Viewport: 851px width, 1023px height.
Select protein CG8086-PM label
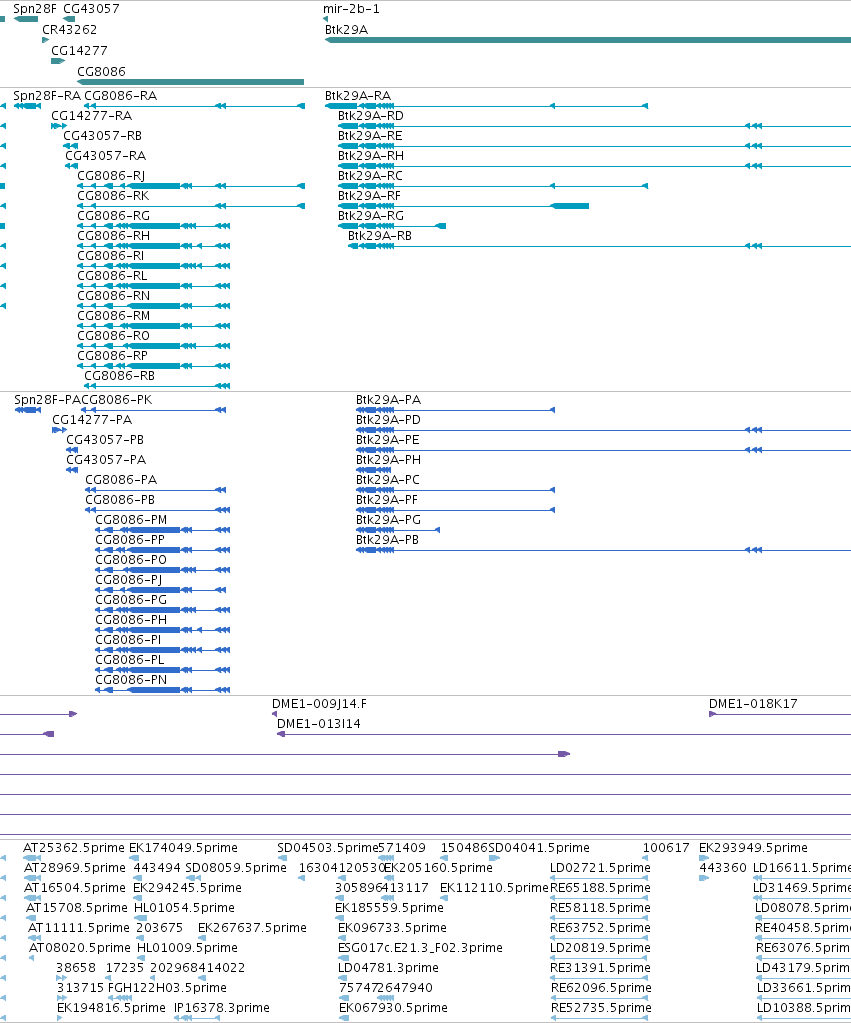tap(131, 520)
